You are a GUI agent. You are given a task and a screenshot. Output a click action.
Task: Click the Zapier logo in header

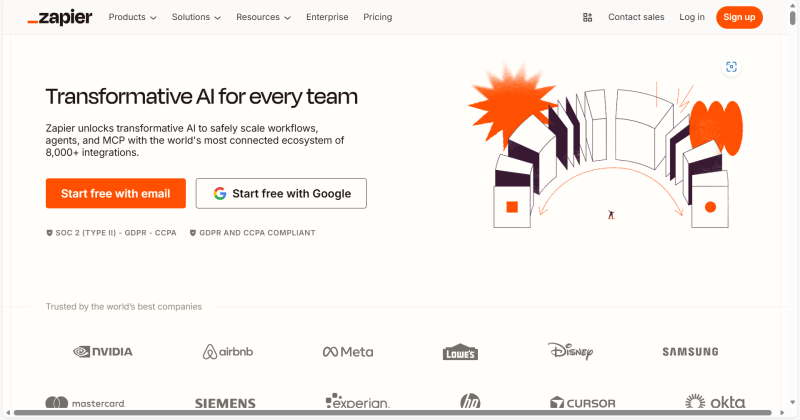59,17
